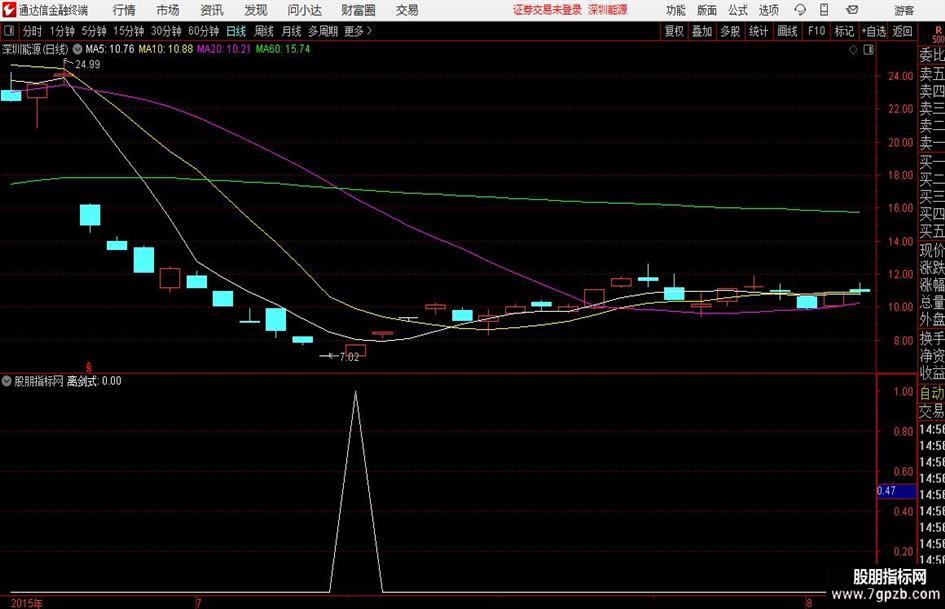
Task: Open the 交易 menu
Action: [x=407, y=10]
